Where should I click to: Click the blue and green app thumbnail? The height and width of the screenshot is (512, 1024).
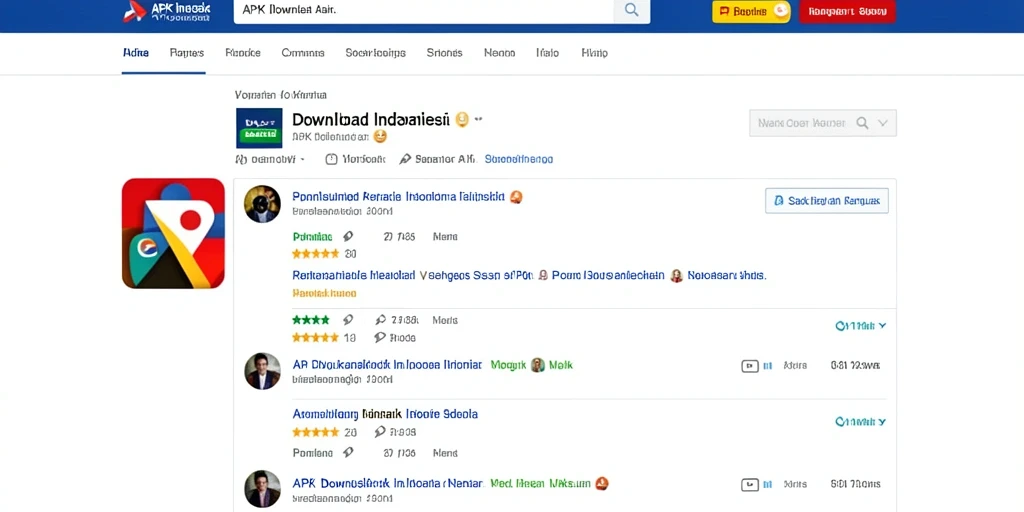(259, 128)
